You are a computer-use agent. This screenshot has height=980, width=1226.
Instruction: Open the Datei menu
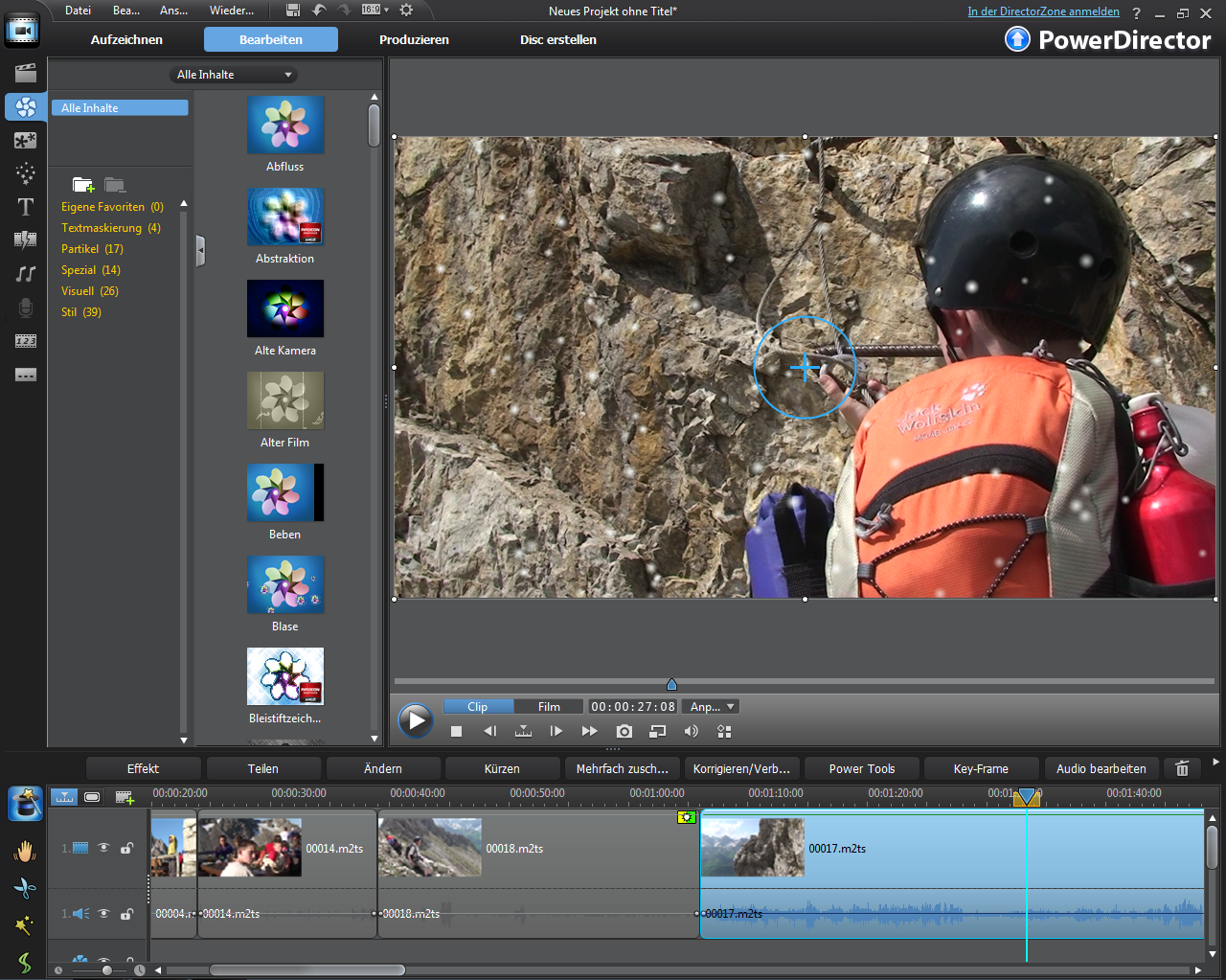(x=79, y=11)
